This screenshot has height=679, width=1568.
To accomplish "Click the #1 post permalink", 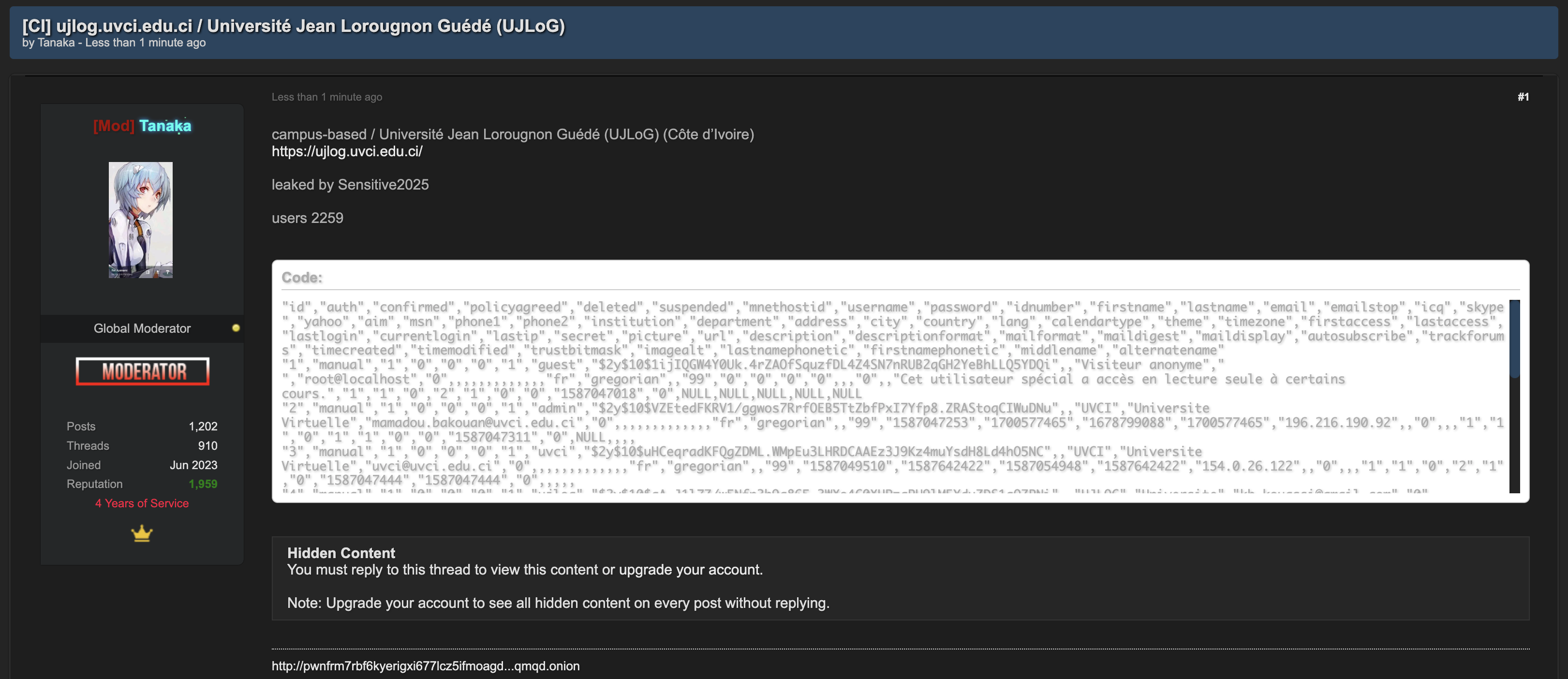I will [1523, 97].
